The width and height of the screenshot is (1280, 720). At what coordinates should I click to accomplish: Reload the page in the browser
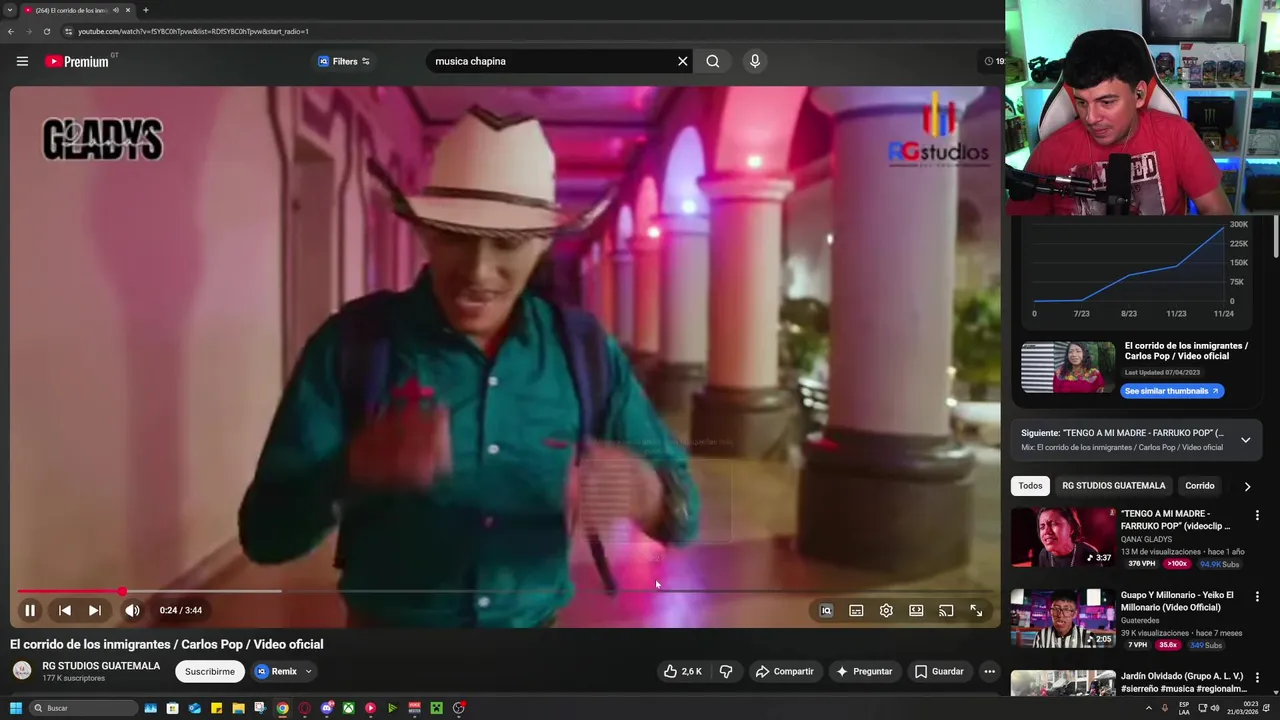[x=46, y=31]
